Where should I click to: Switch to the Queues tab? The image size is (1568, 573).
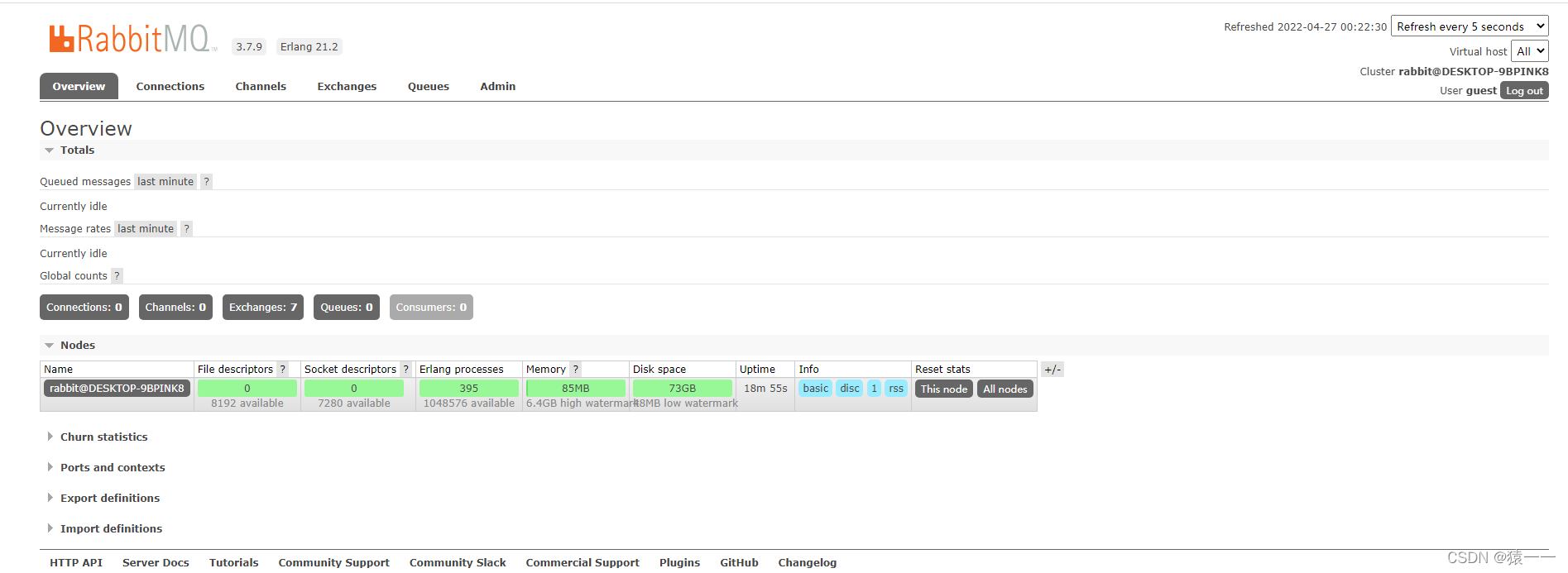(429, 86)
